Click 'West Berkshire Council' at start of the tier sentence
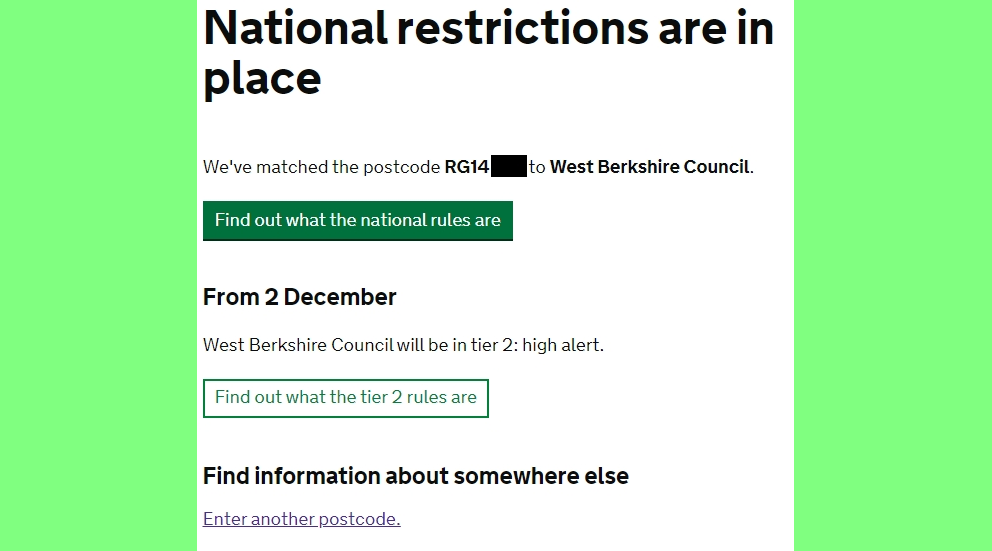 [x=298, y=345]
